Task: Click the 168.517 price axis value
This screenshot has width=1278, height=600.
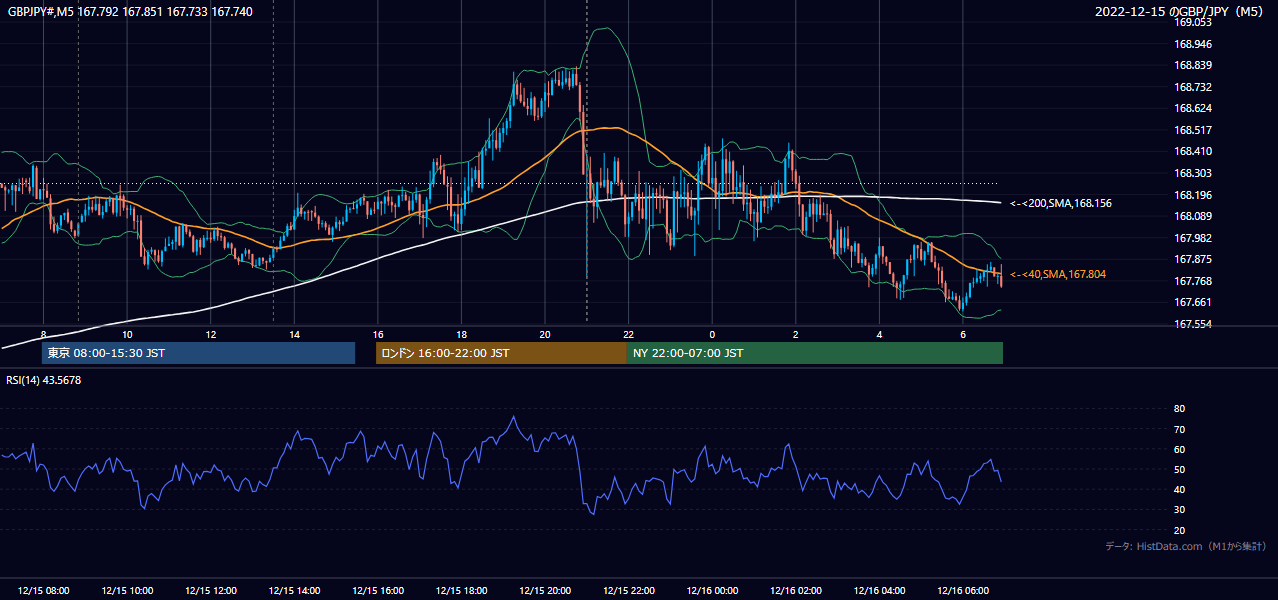Action: point(1193,130)
